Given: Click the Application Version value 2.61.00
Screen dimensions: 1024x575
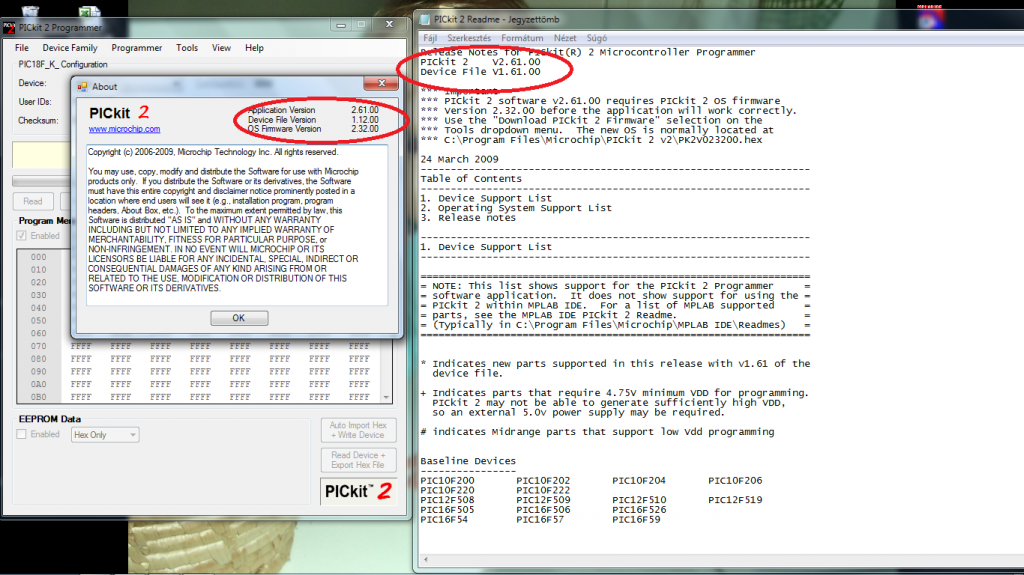Looking at the screenshot, I should (x=364, y=110).
